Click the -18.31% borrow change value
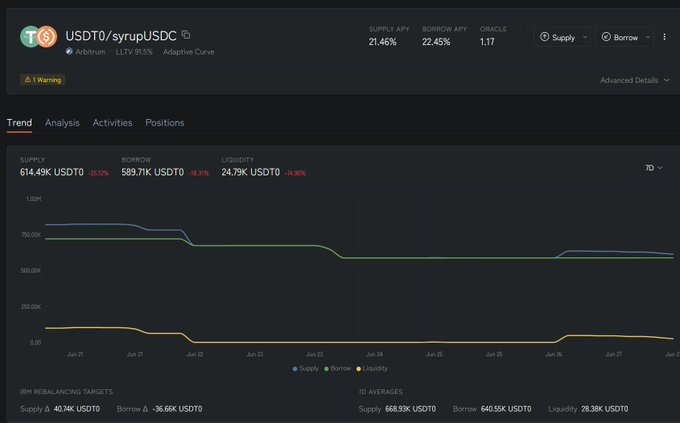680x423 pixels. [199, 173]
